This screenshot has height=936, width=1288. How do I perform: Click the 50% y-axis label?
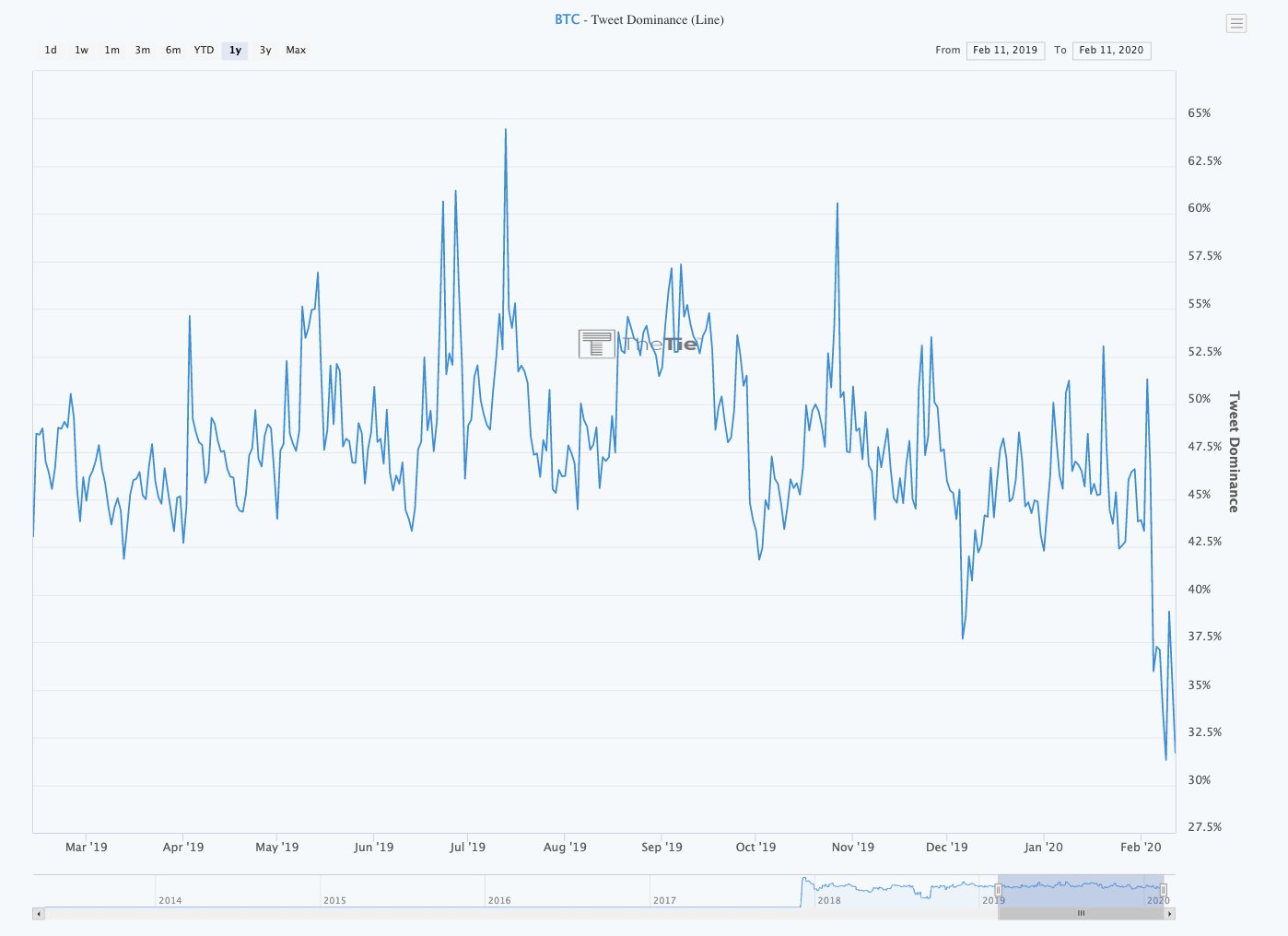pos(1200,399)
